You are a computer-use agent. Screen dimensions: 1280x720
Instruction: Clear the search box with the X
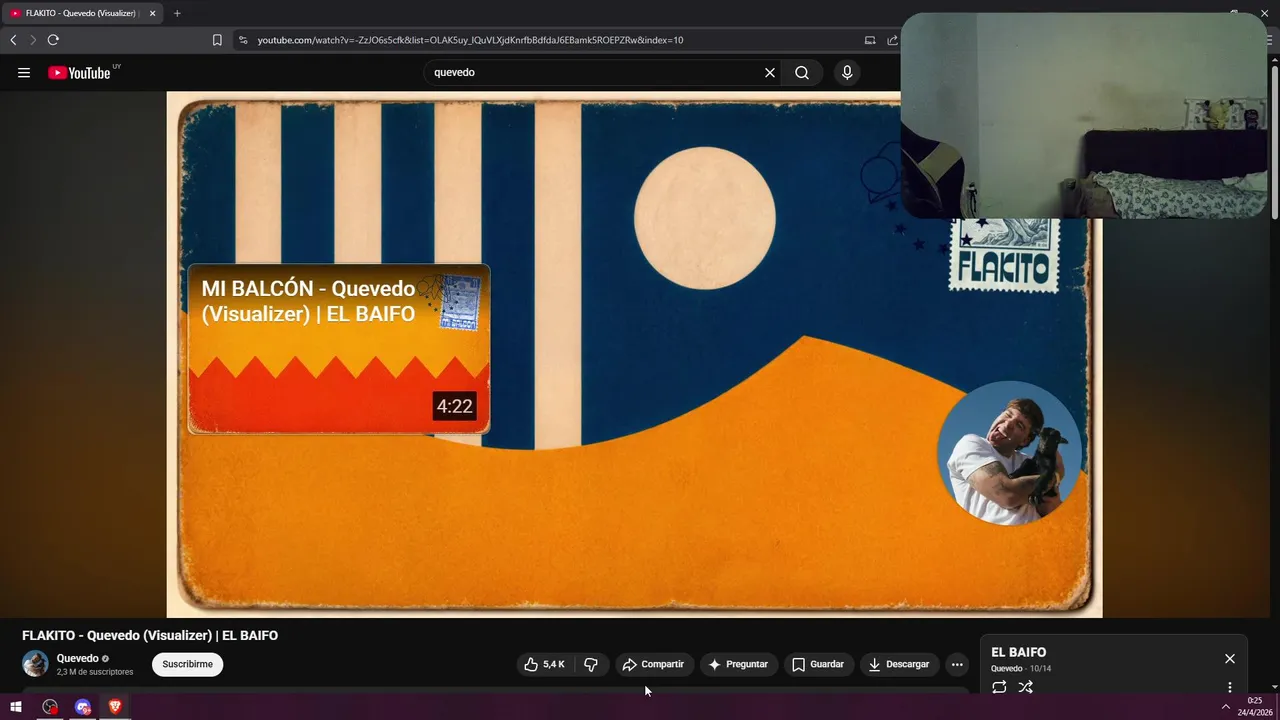click(770, 73)
